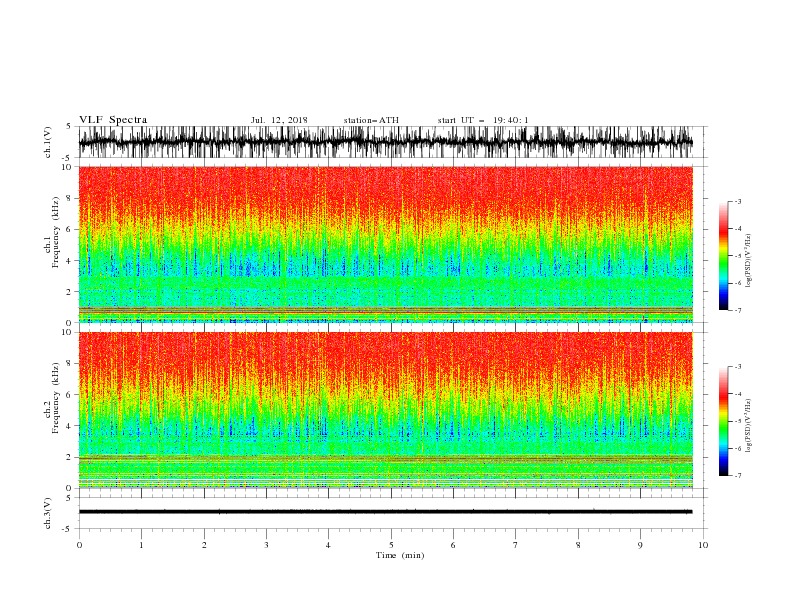Click the Time (min) axis label

pos(400,555)
